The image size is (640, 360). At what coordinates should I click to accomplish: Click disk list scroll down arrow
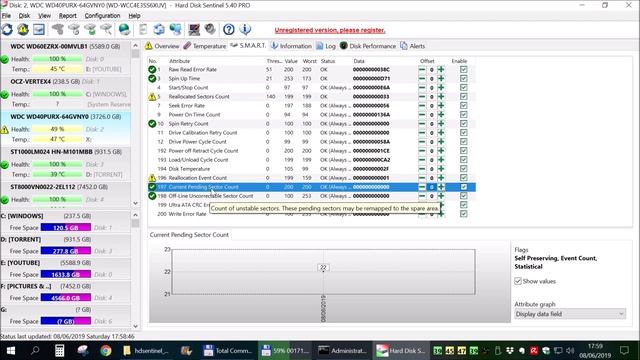[136, 203]
